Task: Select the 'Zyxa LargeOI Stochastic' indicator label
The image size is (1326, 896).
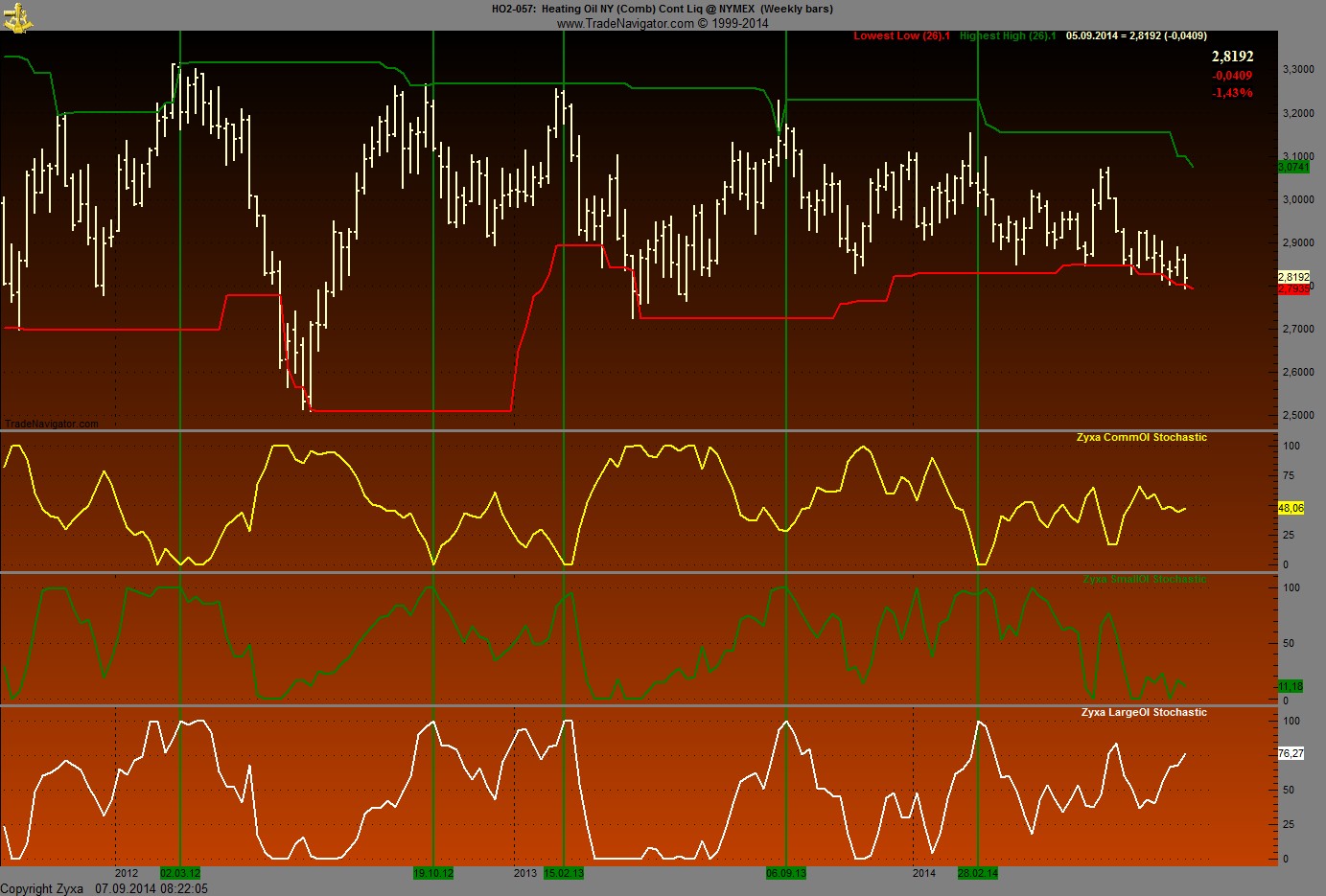Action: (x=1144, y=712)
